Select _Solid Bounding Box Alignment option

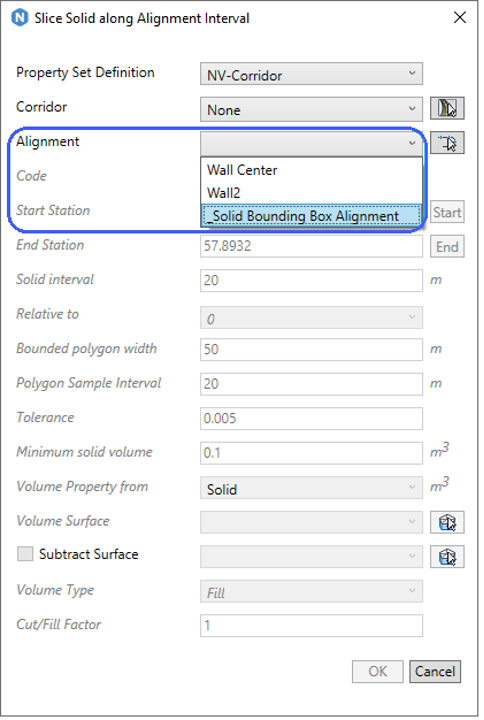click(x=311, y=216)
